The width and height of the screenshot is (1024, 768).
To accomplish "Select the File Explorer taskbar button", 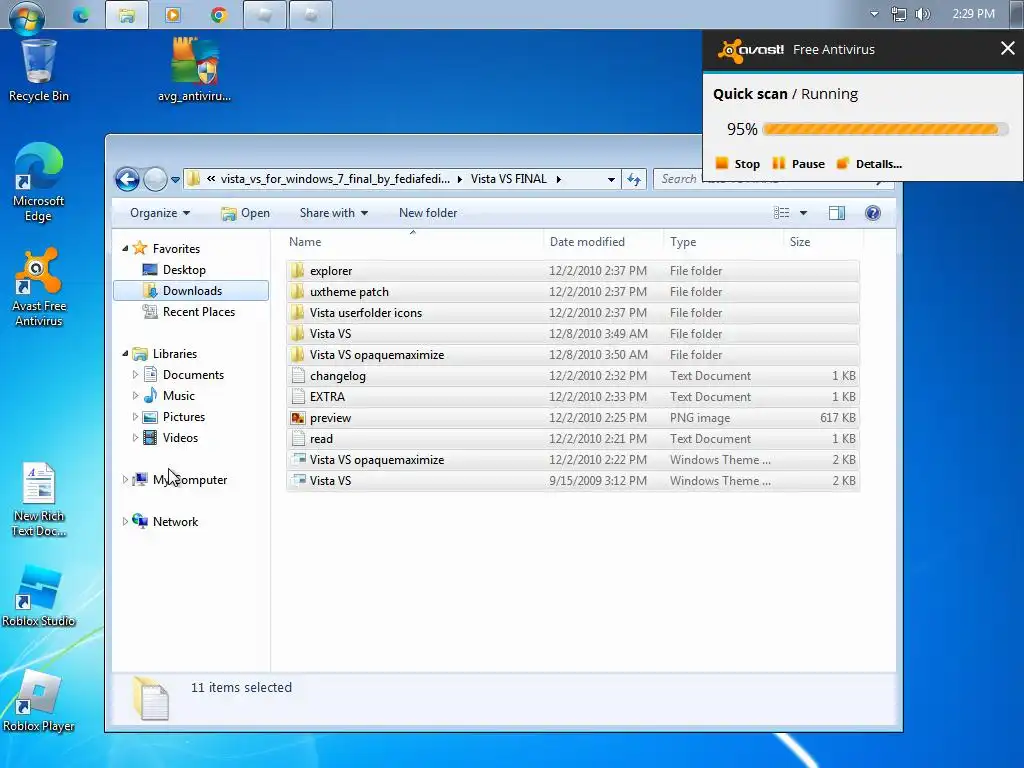I will coord(127,14).
